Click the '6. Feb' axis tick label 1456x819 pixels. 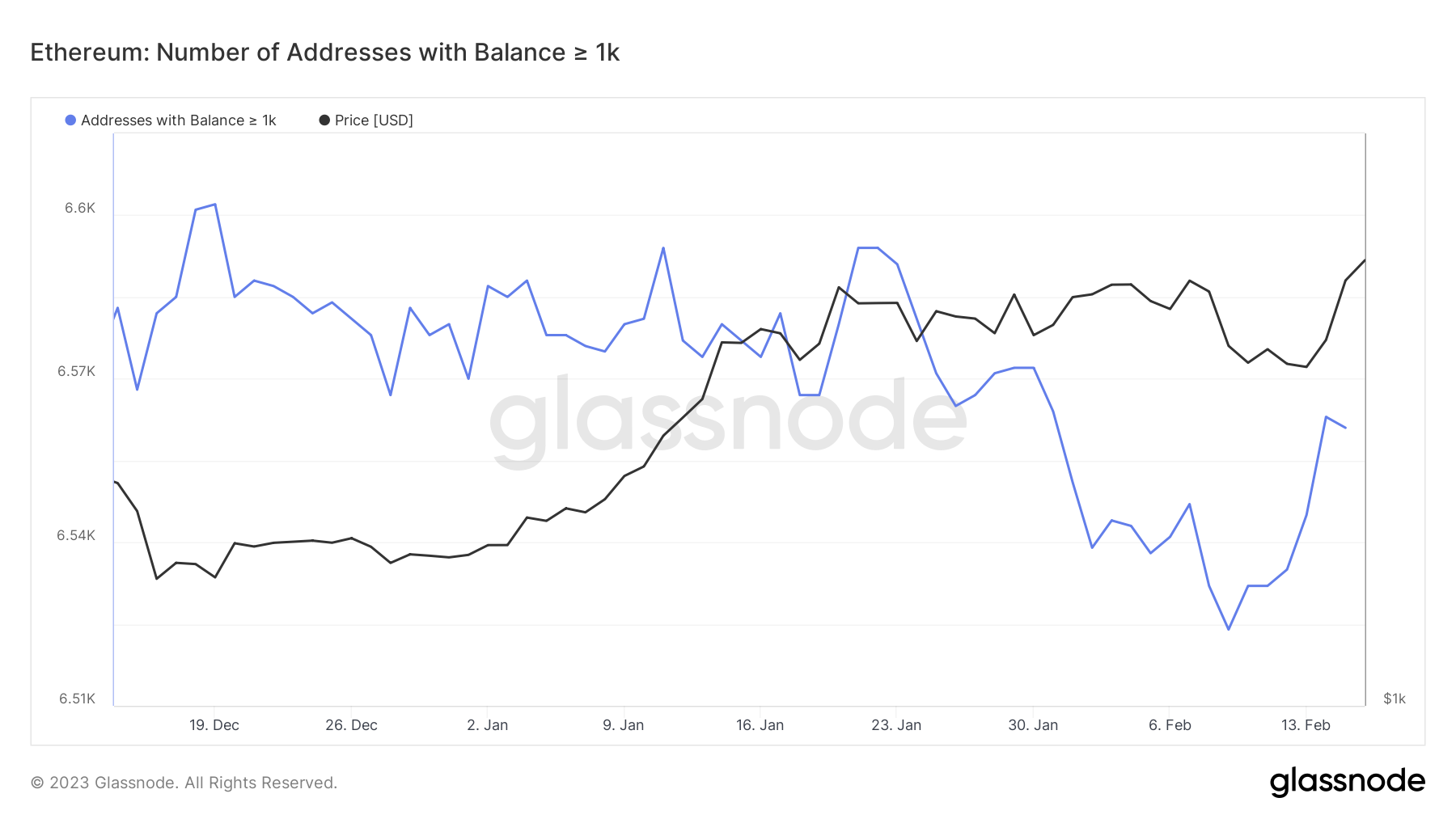pos(1170,725)
